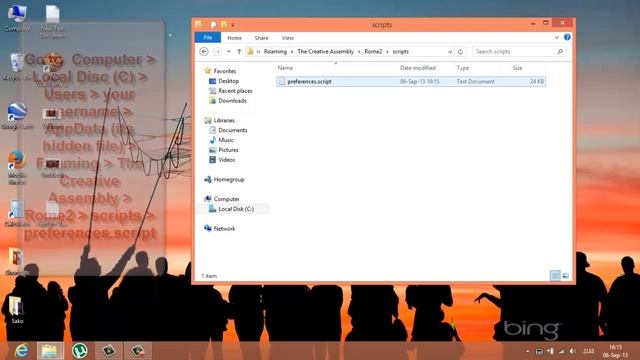Open the File menu tab
The image size is (640, 360).
pos(208,38)
